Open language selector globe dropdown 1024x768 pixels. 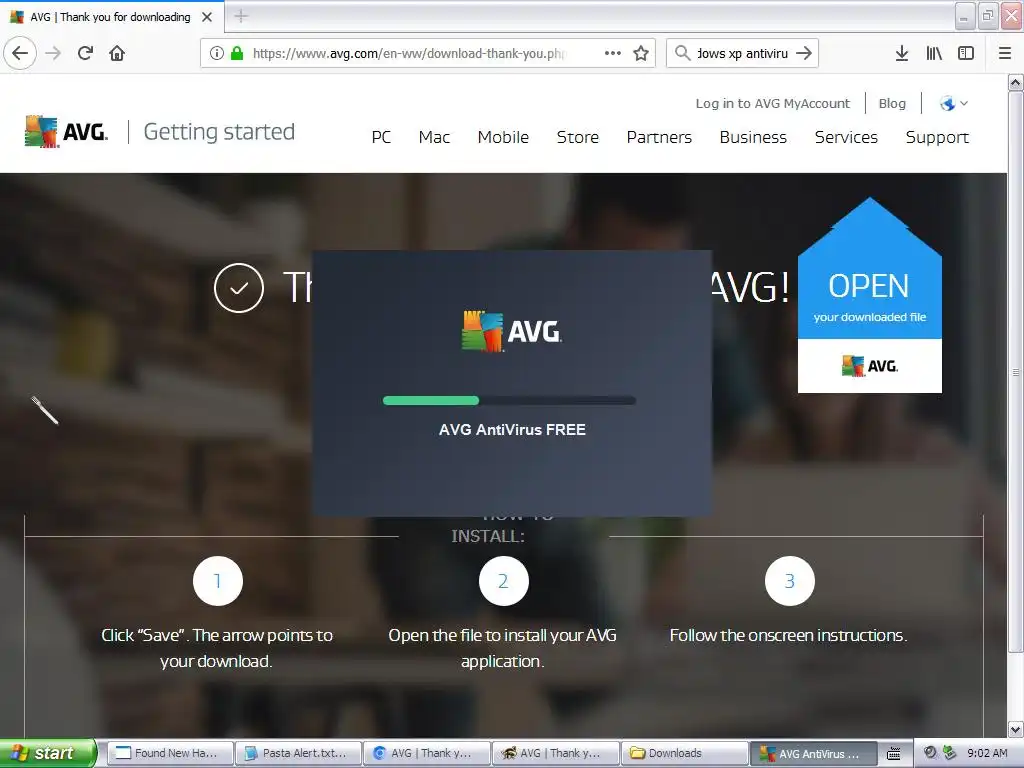click(x=953, y=103)
